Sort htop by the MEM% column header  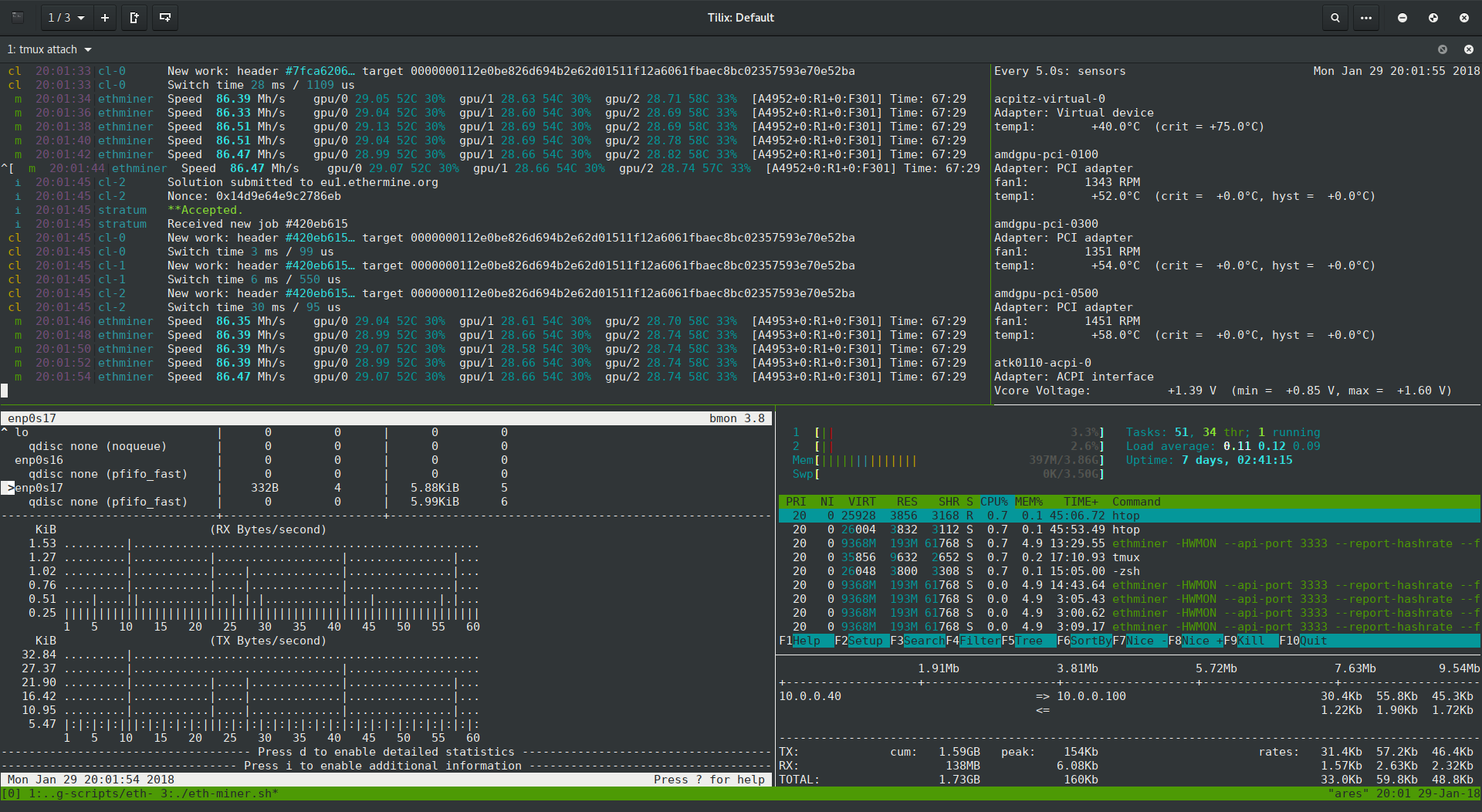(x=1029, y=502)
